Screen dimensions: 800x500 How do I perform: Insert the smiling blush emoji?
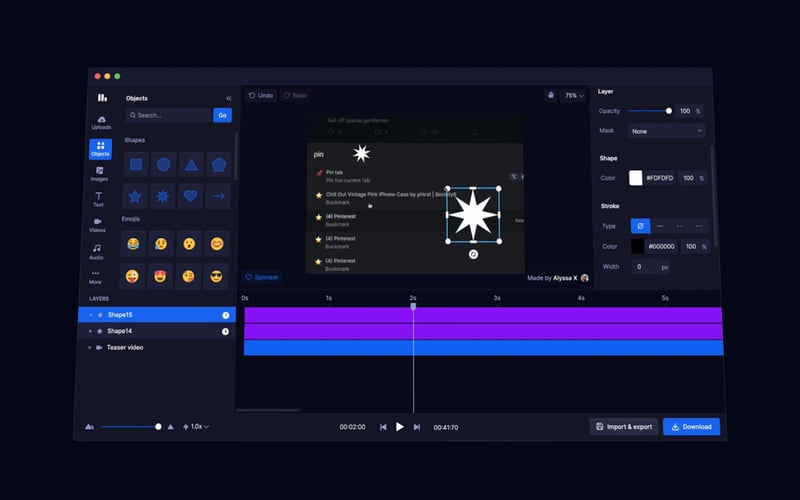click(x=217, y=244)
